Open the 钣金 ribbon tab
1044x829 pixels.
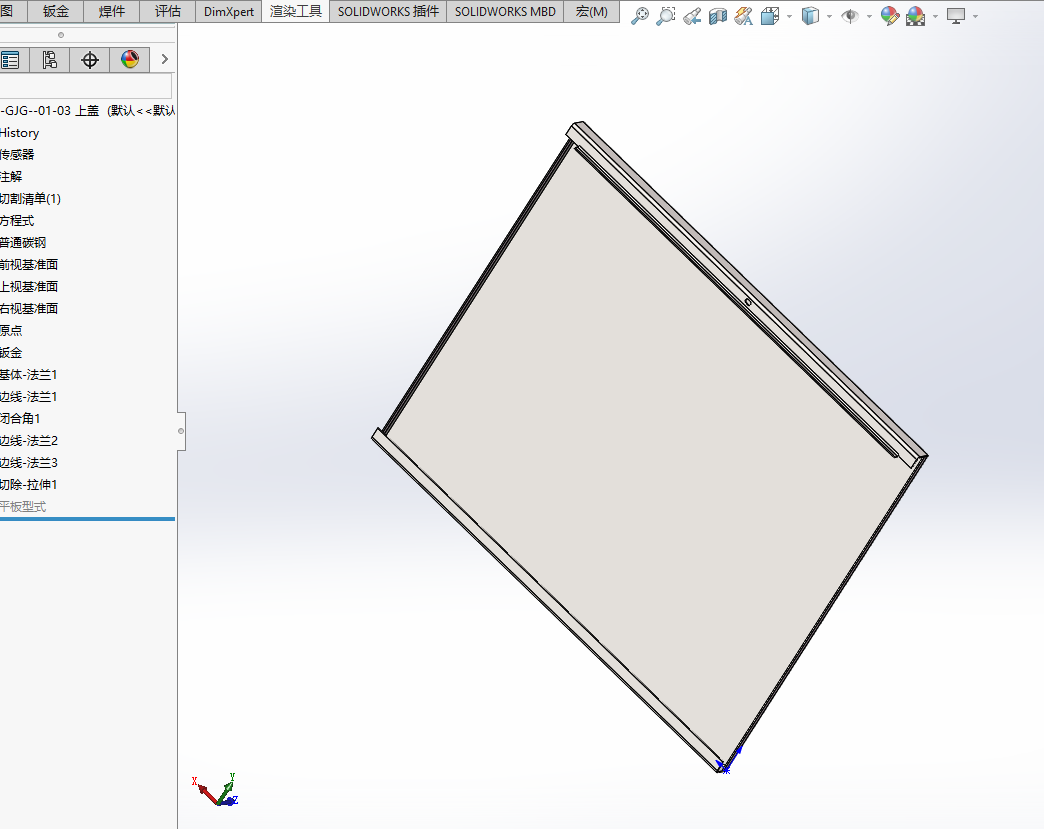point(56,11)
